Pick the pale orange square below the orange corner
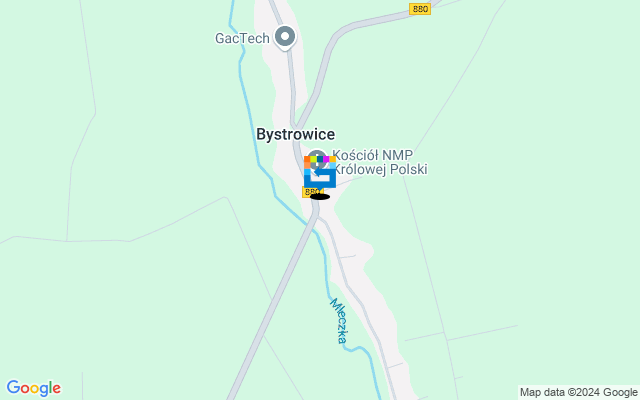The height and width of the screenshot is (400, 640). coord(307,165)
